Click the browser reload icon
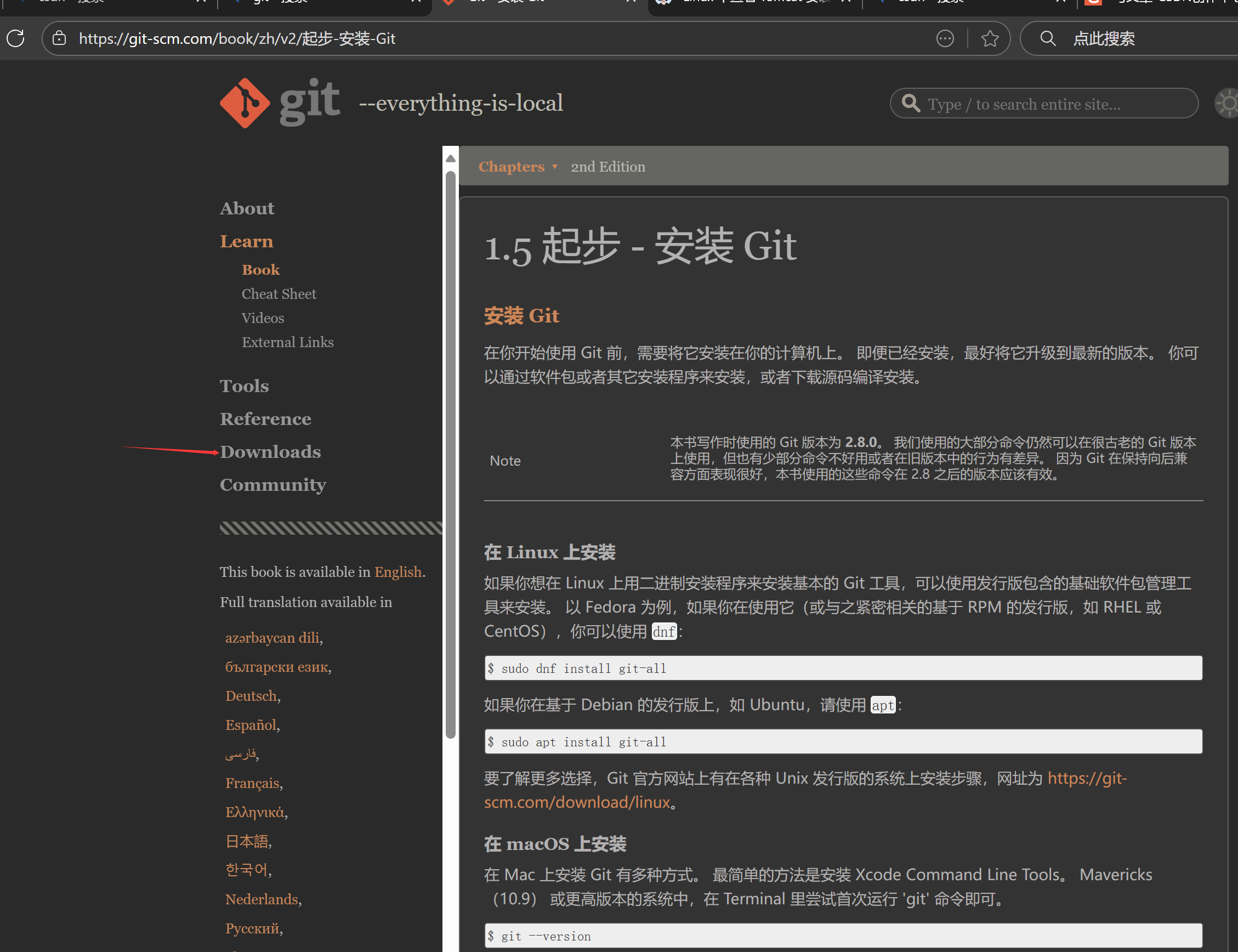Screen dimensions: 1238x952 click(15, 38)
